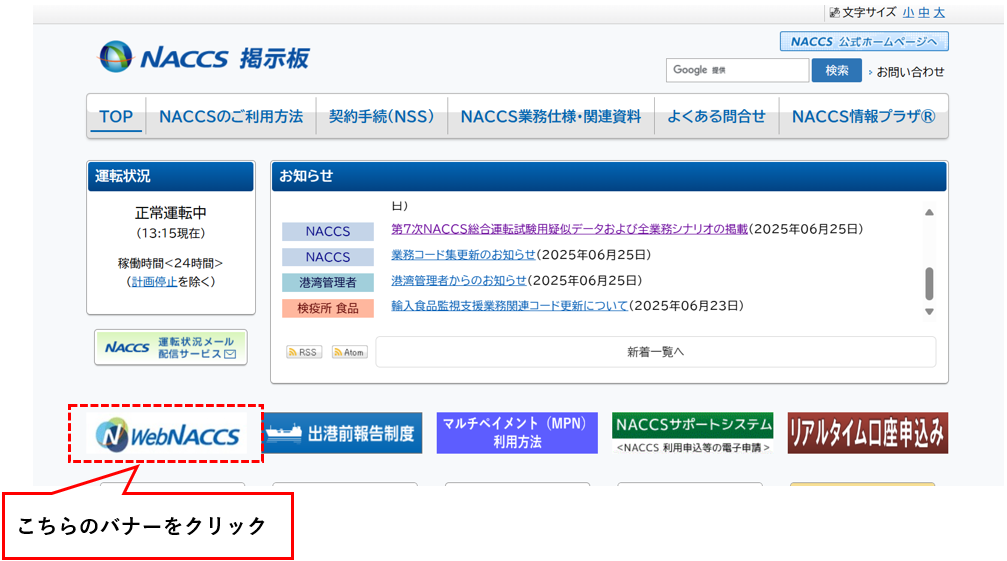Click the 検索 search button
This screenshot has height=561, width=1007.
coord(837,70)
